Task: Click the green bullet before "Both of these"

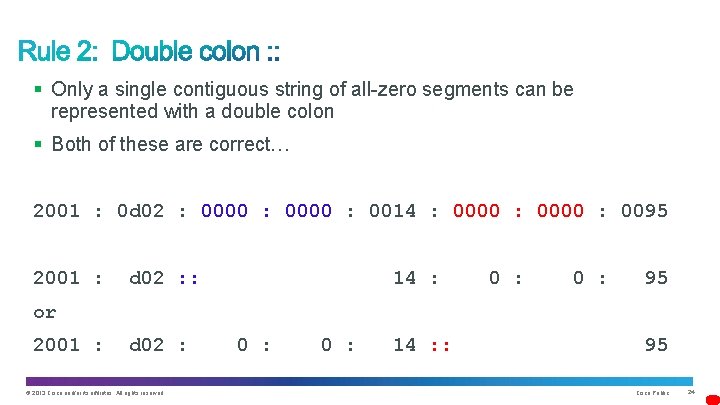Action: point(38,145)
